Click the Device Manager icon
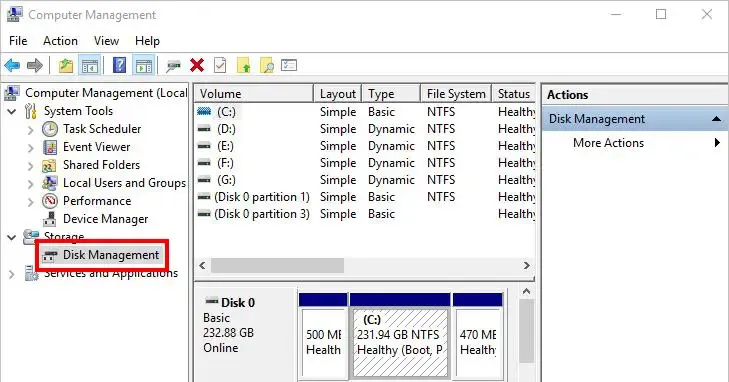This screenshot has height=382, width=729. click(50, 219)
